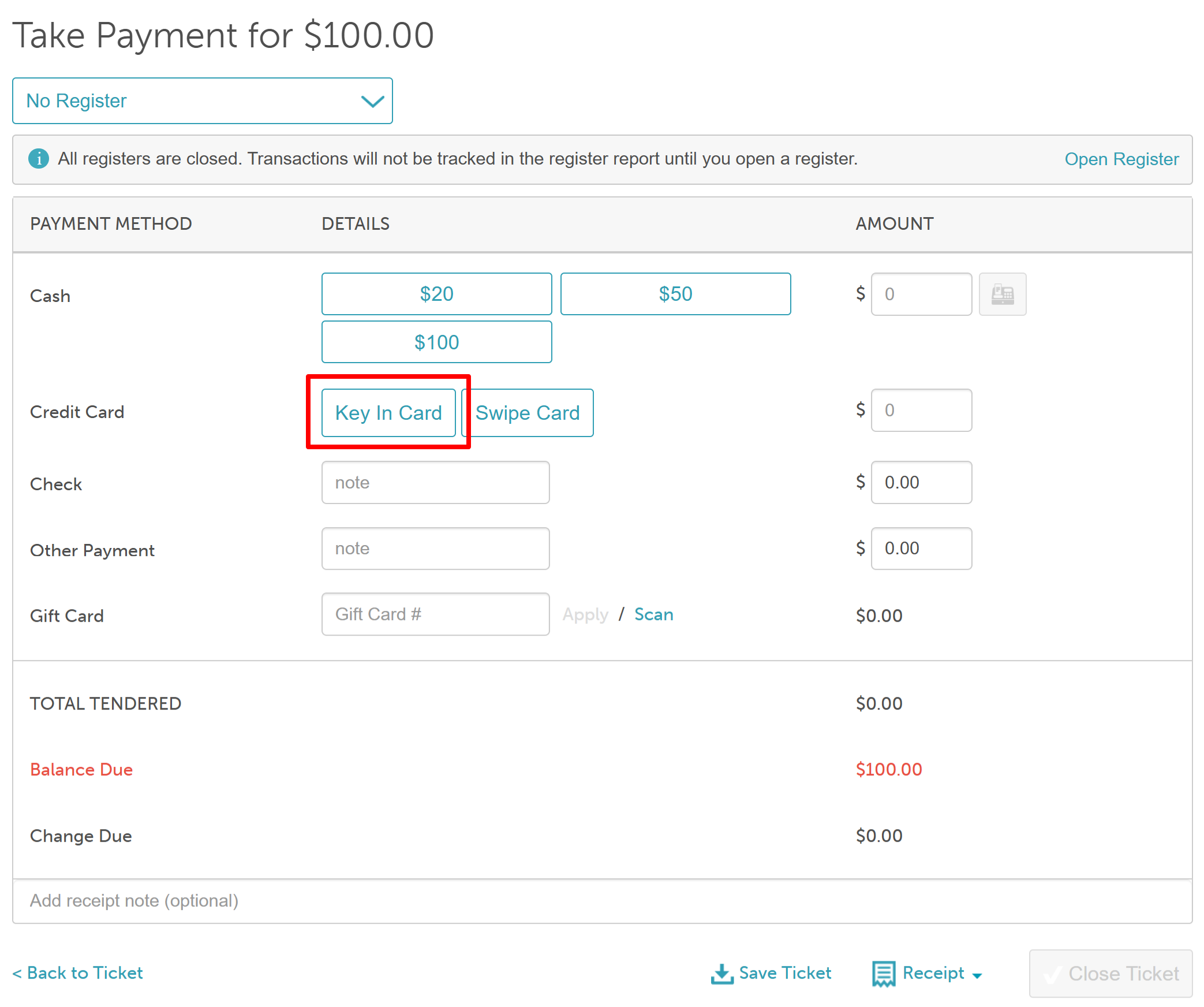Click the Other Payment amount field

921,549
